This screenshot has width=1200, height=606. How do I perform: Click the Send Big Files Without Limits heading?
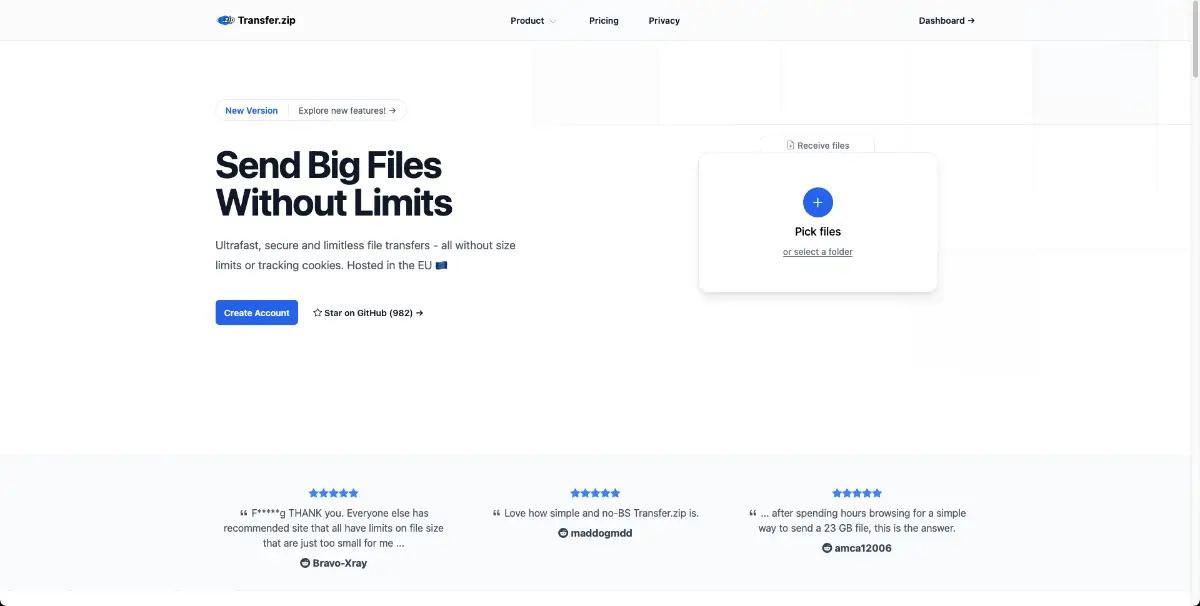coord(334,183)
